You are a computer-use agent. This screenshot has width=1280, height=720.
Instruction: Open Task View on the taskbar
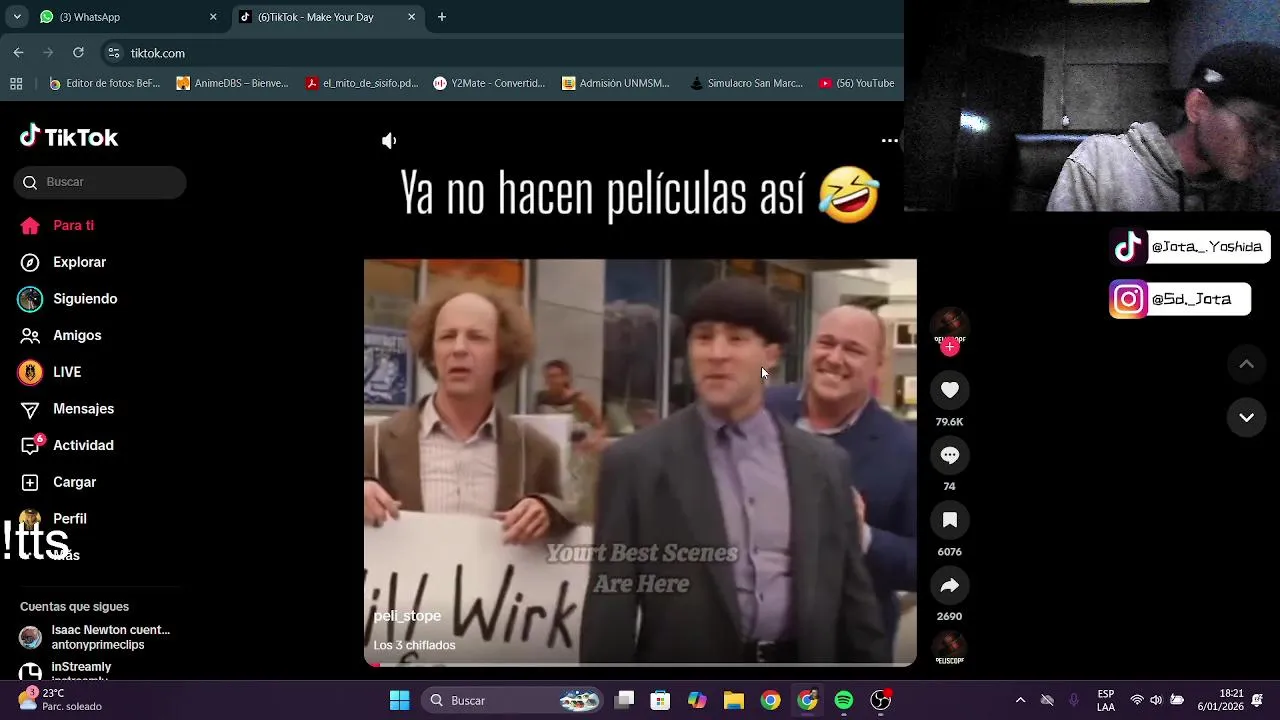pos(624,700)
